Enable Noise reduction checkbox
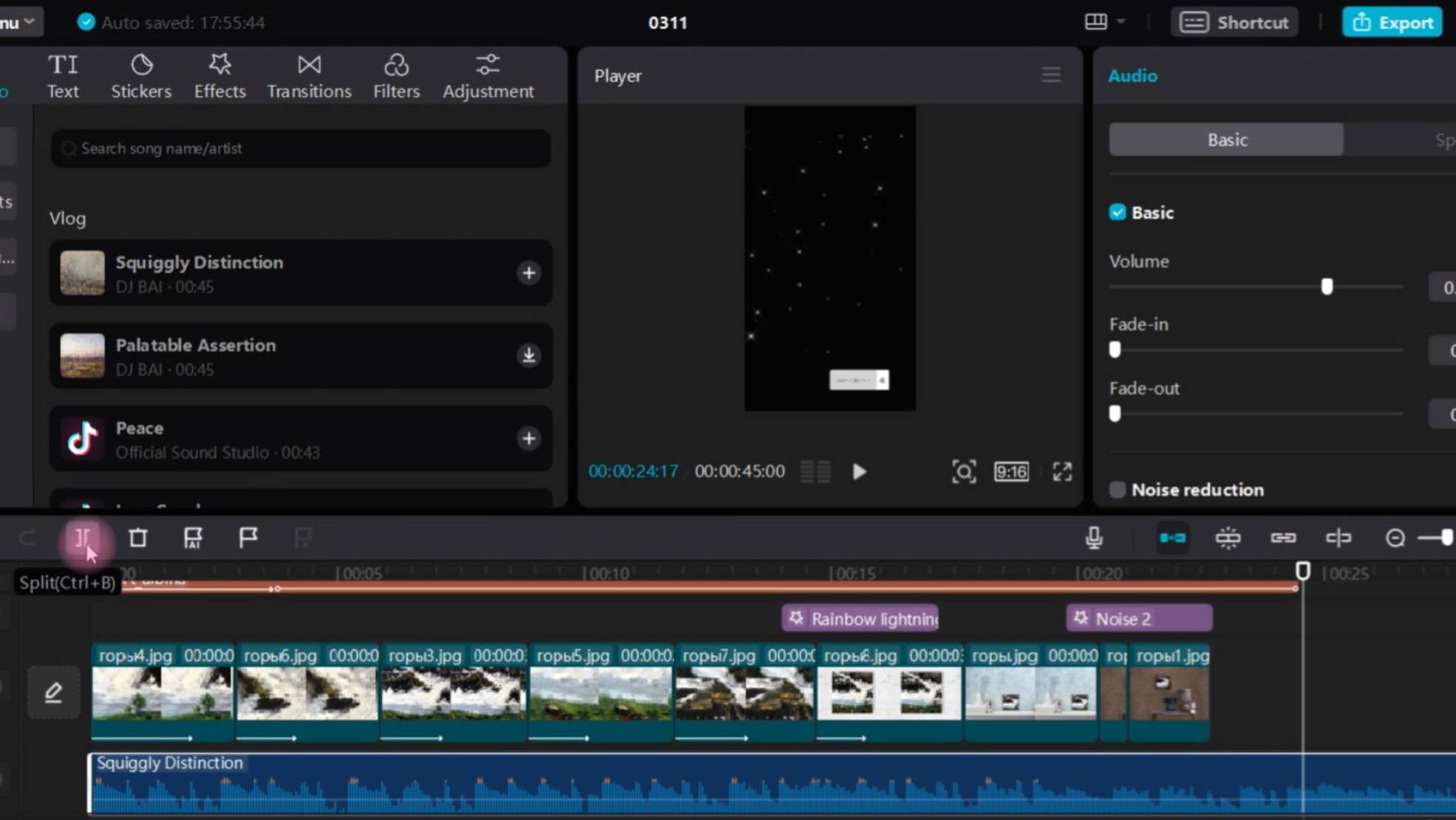Image resolution: width=1456 pixels, height=820 pixels. click(1117, 490)
